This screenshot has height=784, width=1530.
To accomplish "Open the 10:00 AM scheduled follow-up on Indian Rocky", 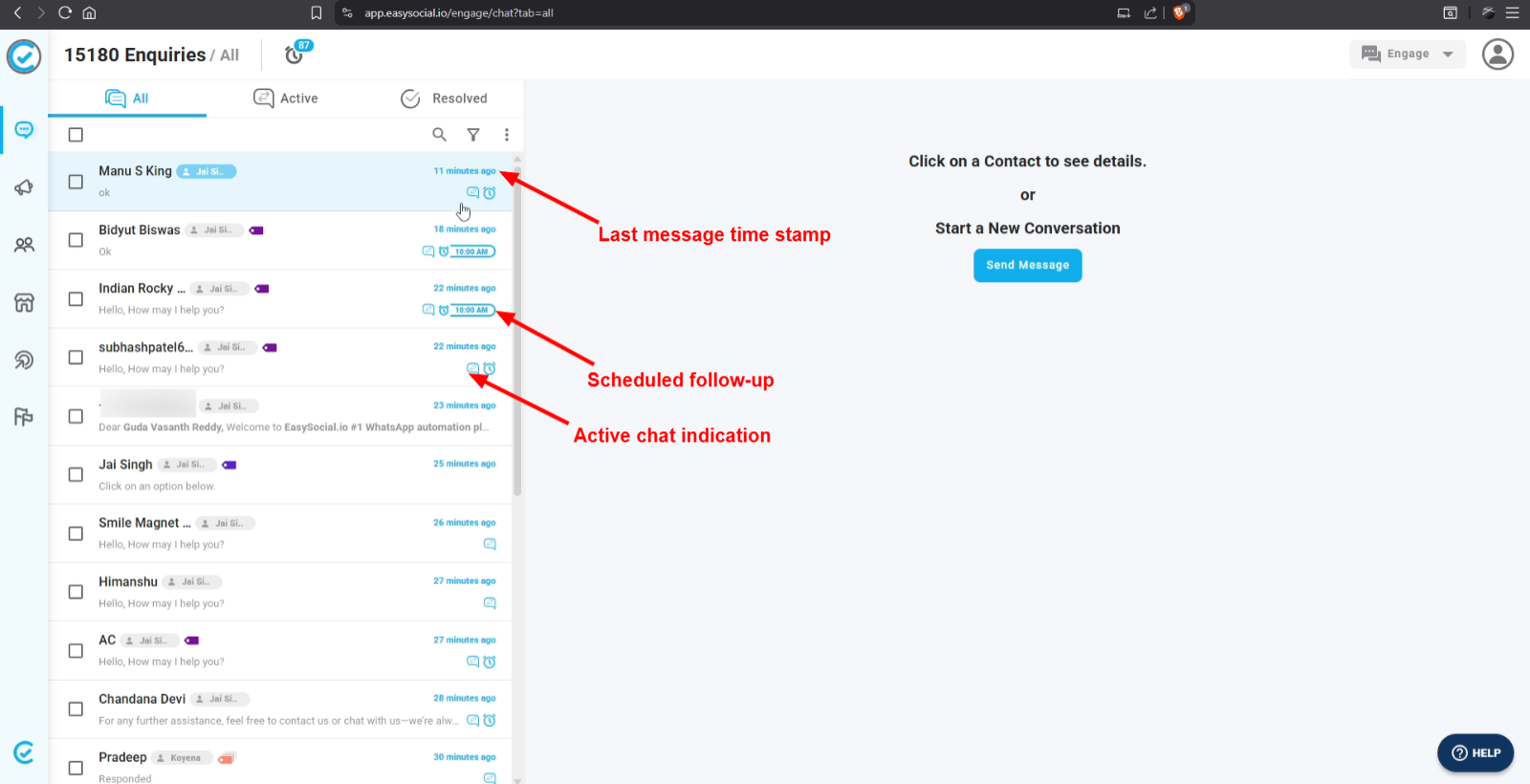I will click(x=472, y=310).
